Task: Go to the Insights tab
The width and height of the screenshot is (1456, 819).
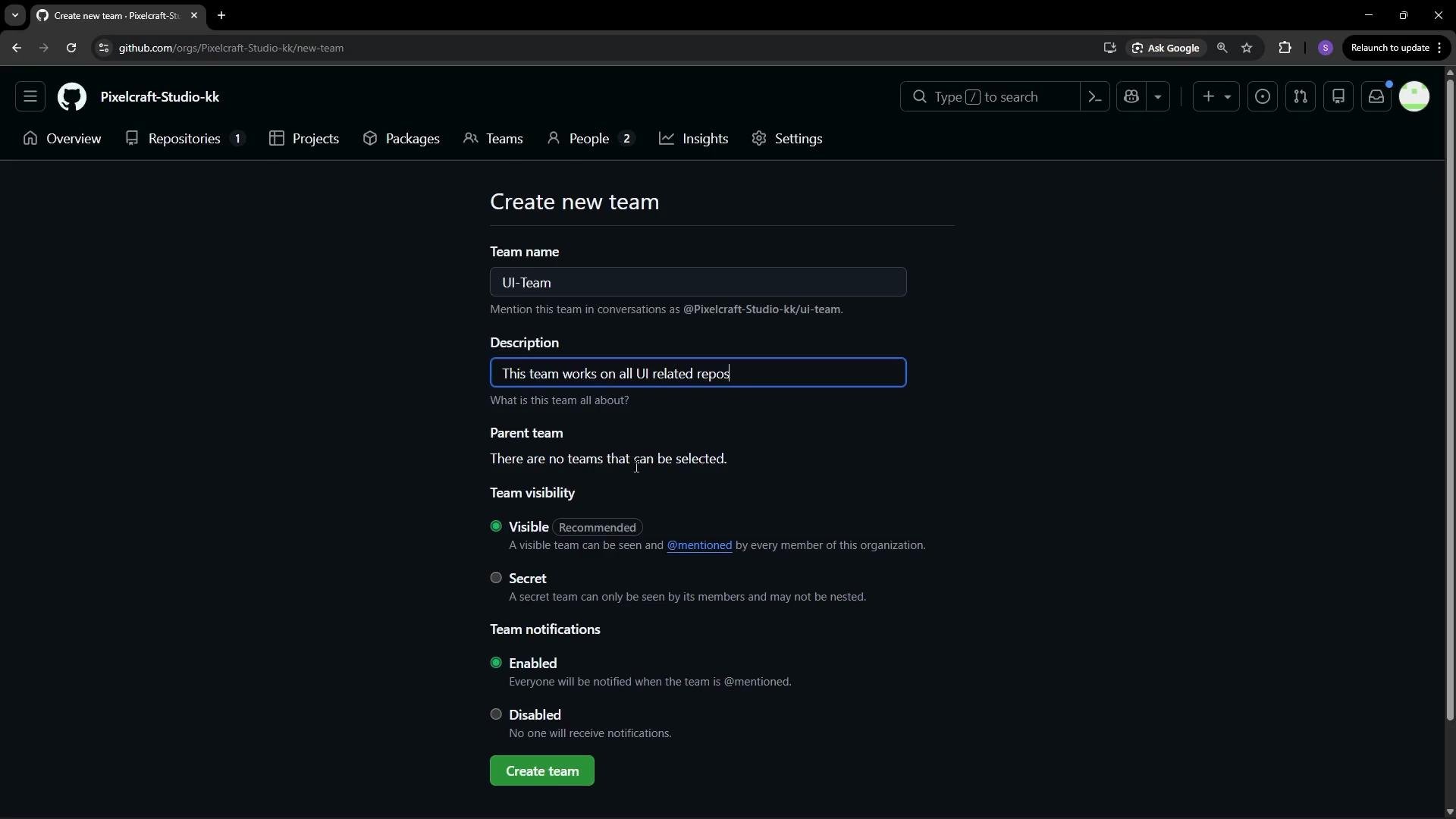Action: pyautogui.click(x=694, y=139)
